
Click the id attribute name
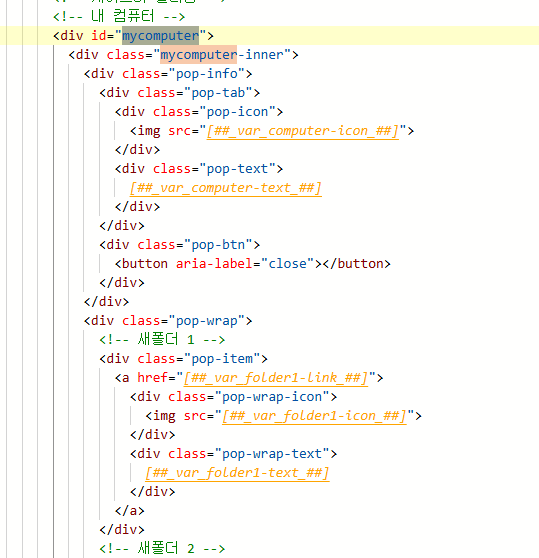click(99, 36)
